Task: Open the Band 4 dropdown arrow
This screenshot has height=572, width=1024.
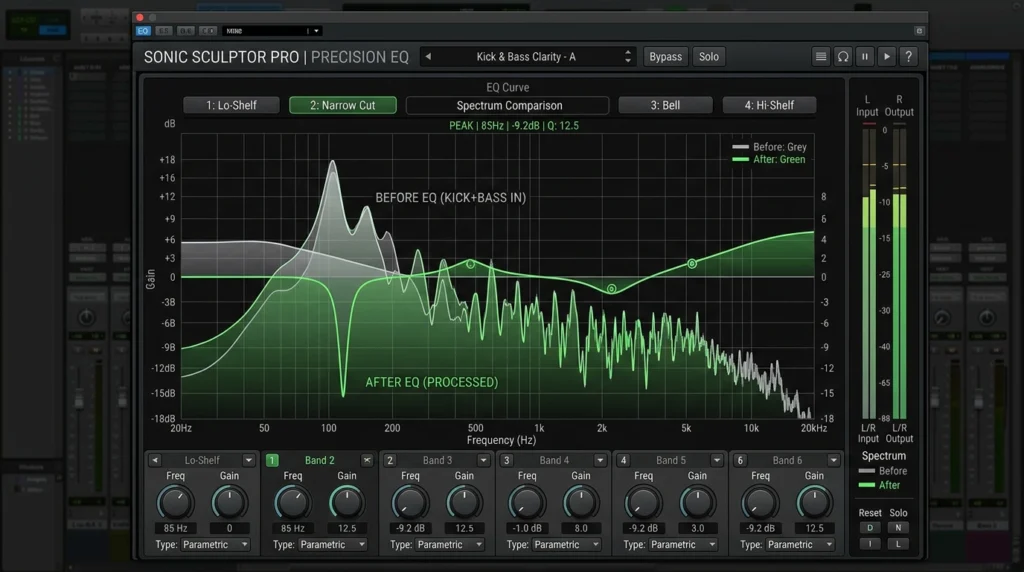Action: tap(600, 460)
